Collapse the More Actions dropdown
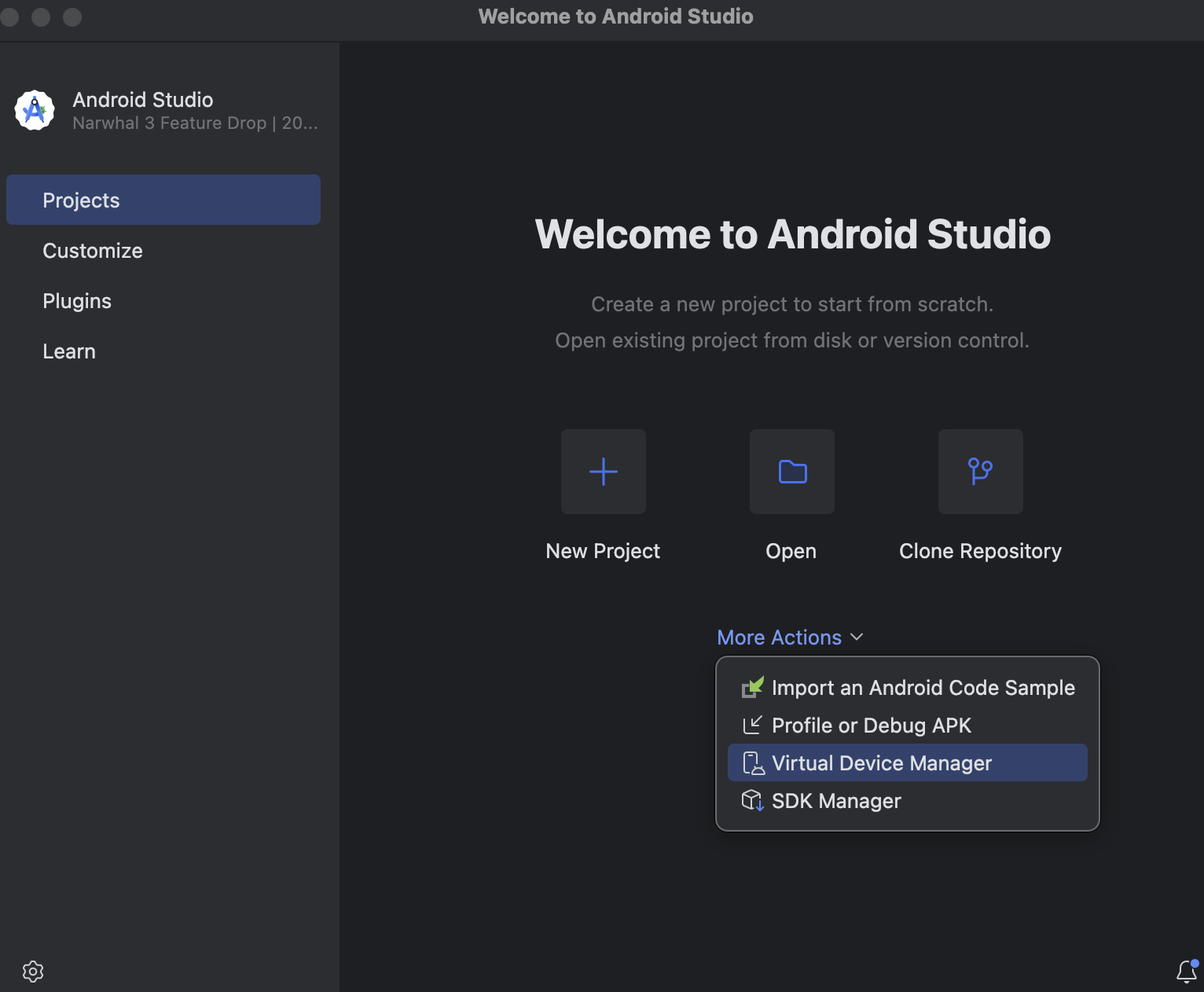1204x992 pixels. click(779, 637)
